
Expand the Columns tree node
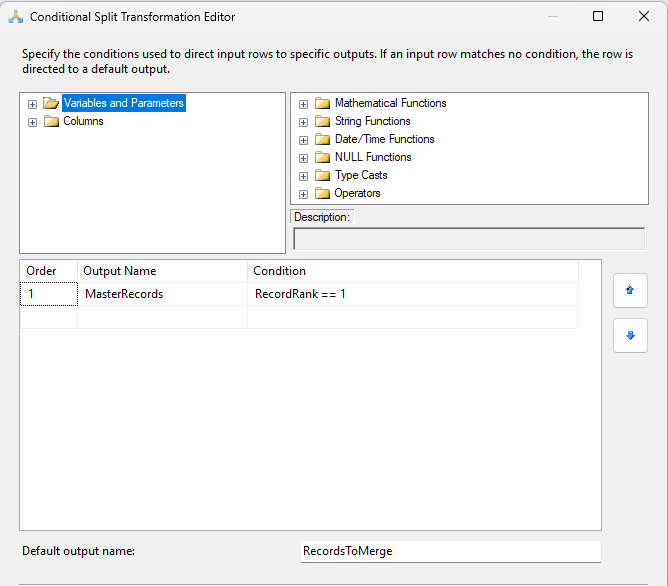tap(33, 122)
